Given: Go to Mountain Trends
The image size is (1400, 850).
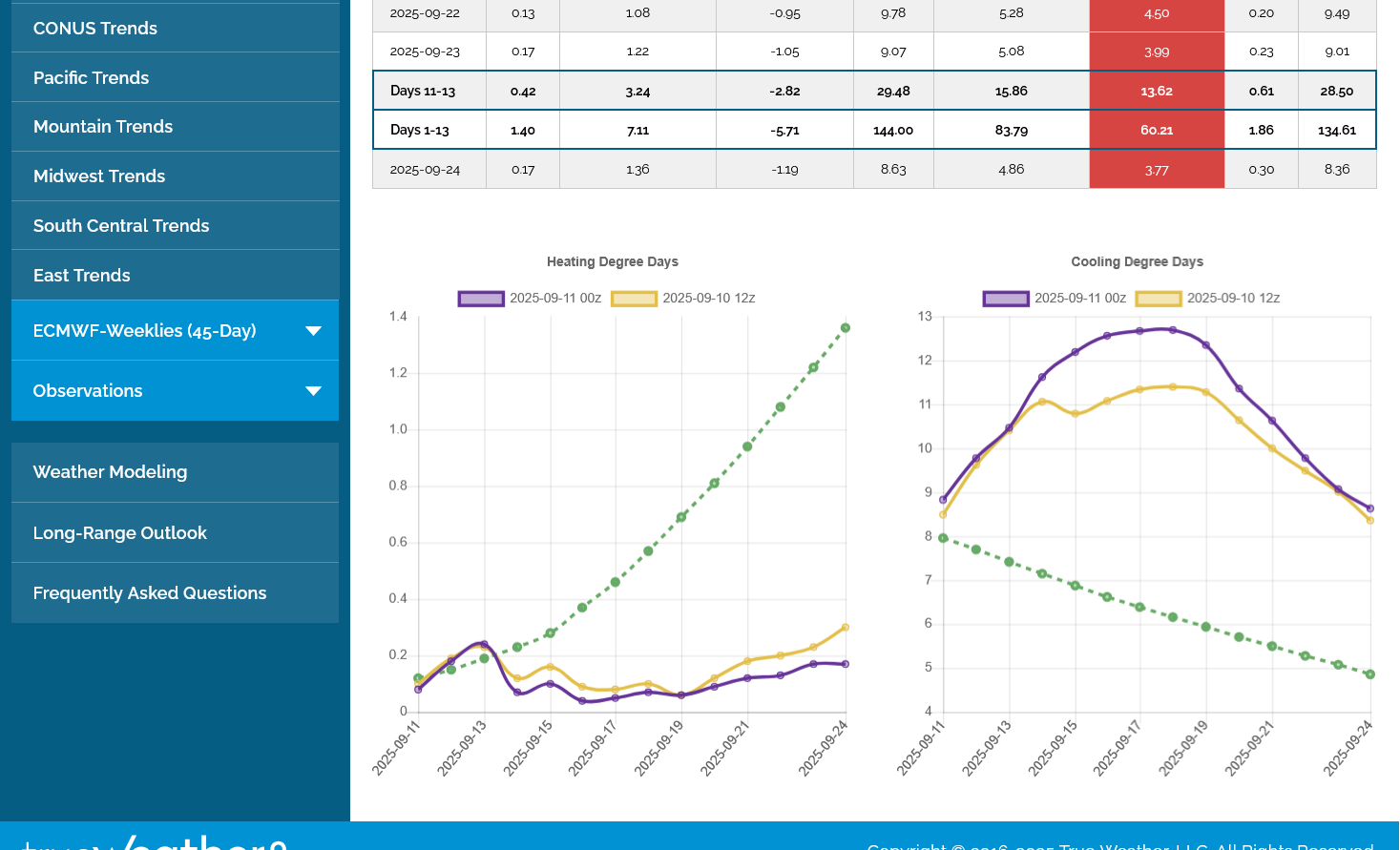Looking at the screenshot, I should (x=103, y=127).
